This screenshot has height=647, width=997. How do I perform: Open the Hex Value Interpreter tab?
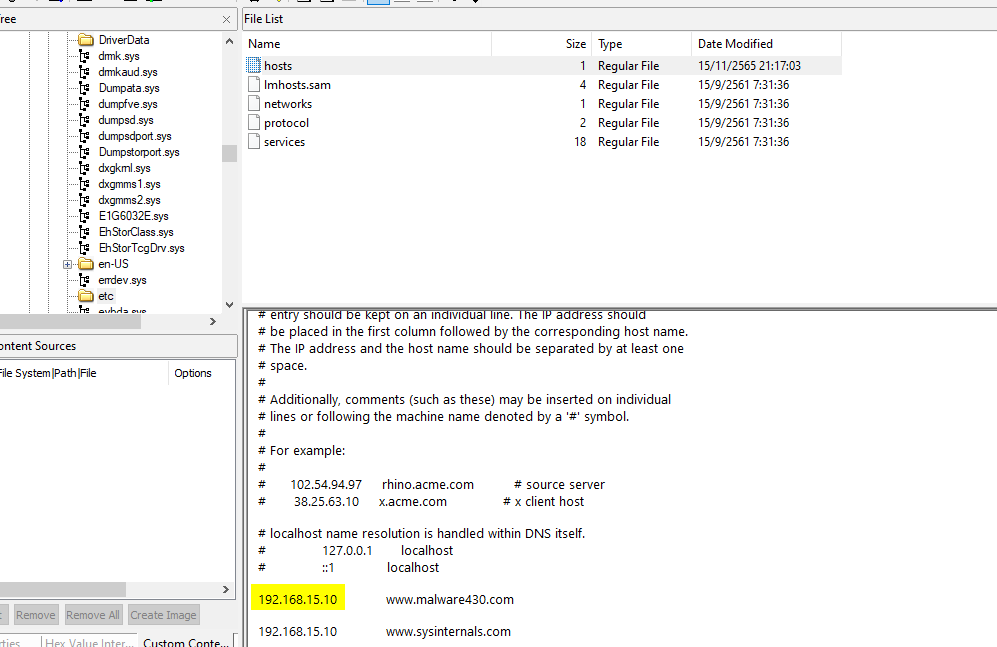click(88, 642)
